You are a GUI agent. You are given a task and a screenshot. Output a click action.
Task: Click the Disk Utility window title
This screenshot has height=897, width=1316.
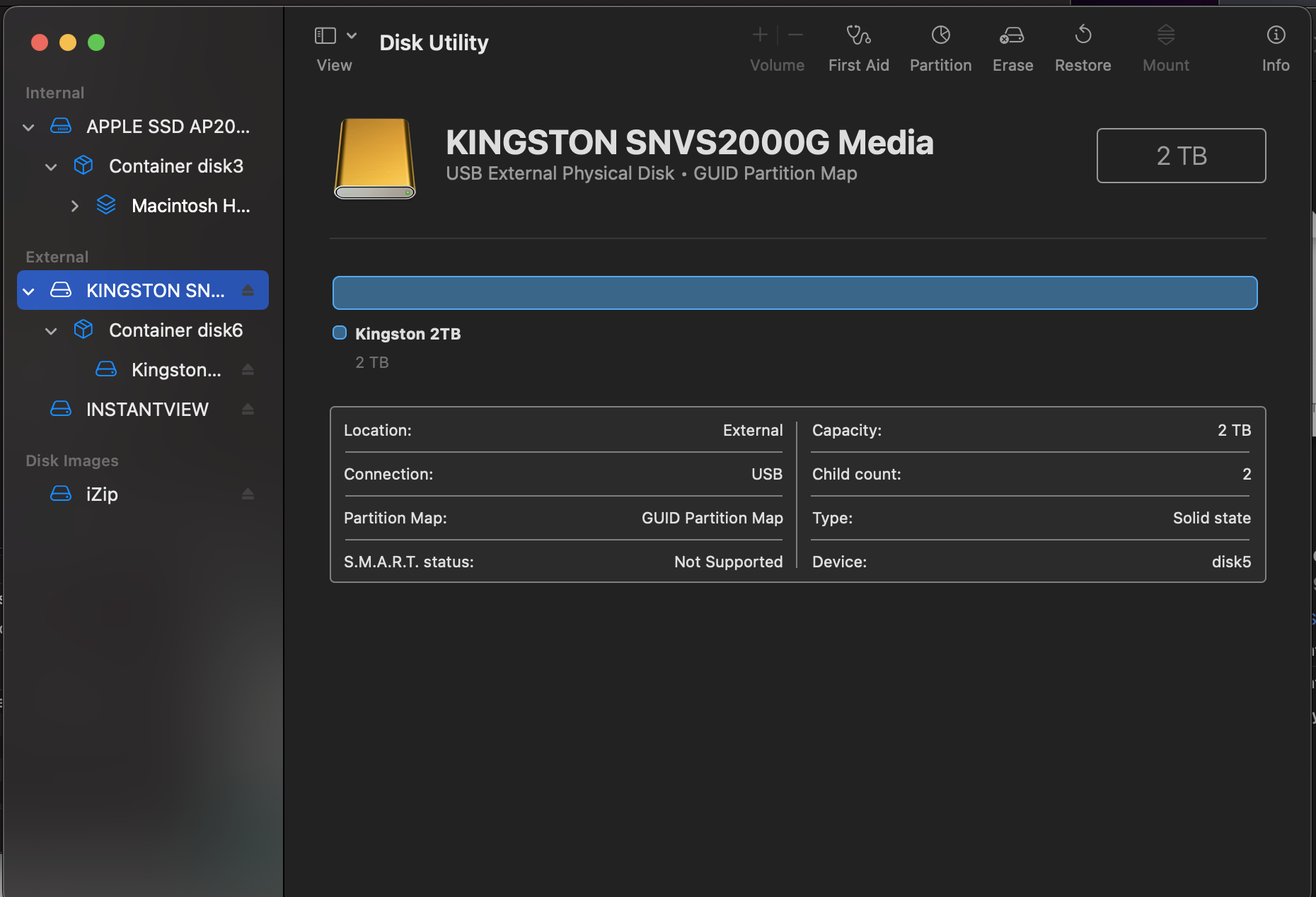click(434, 42)
